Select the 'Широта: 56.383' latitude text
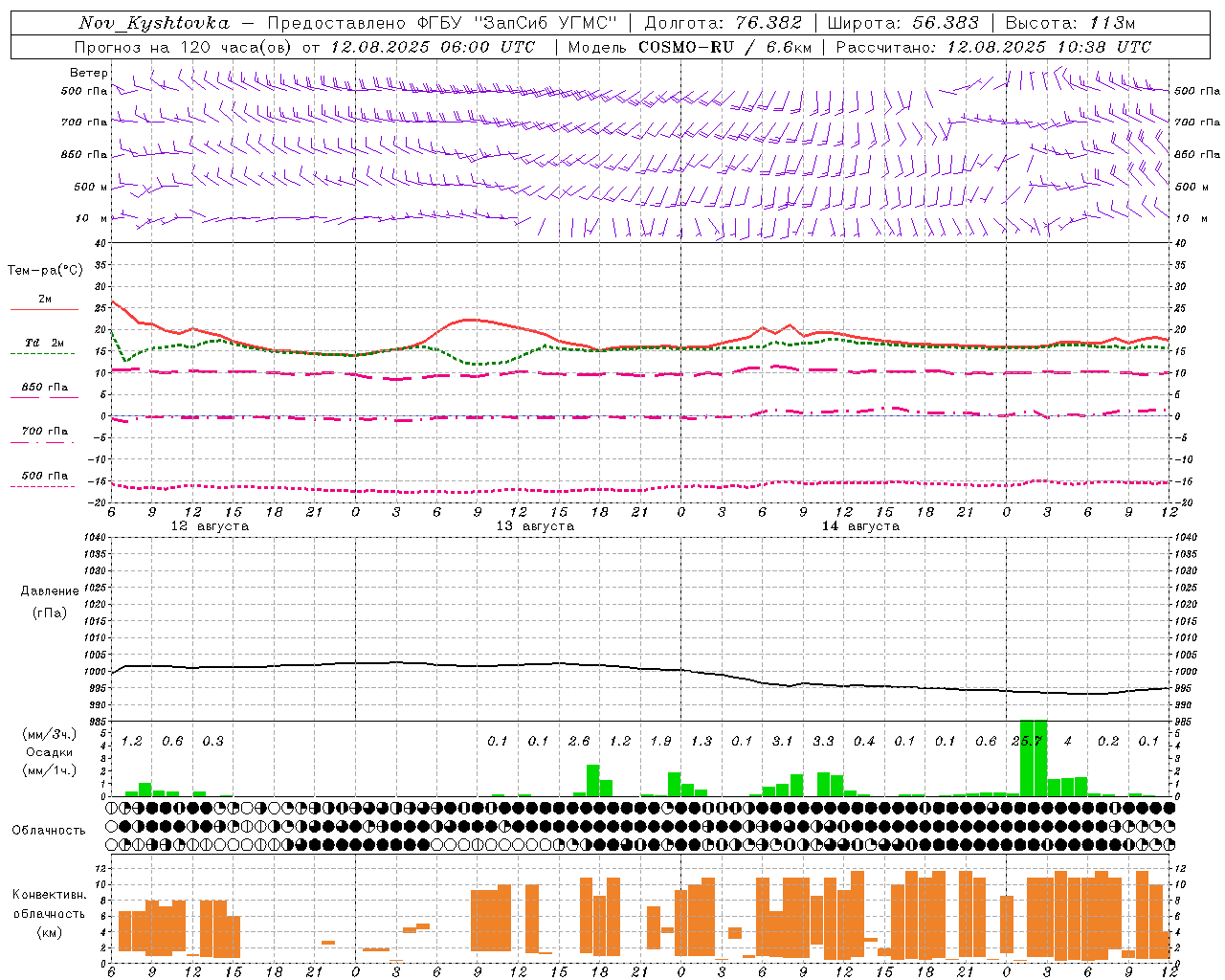 click(902, 23)
